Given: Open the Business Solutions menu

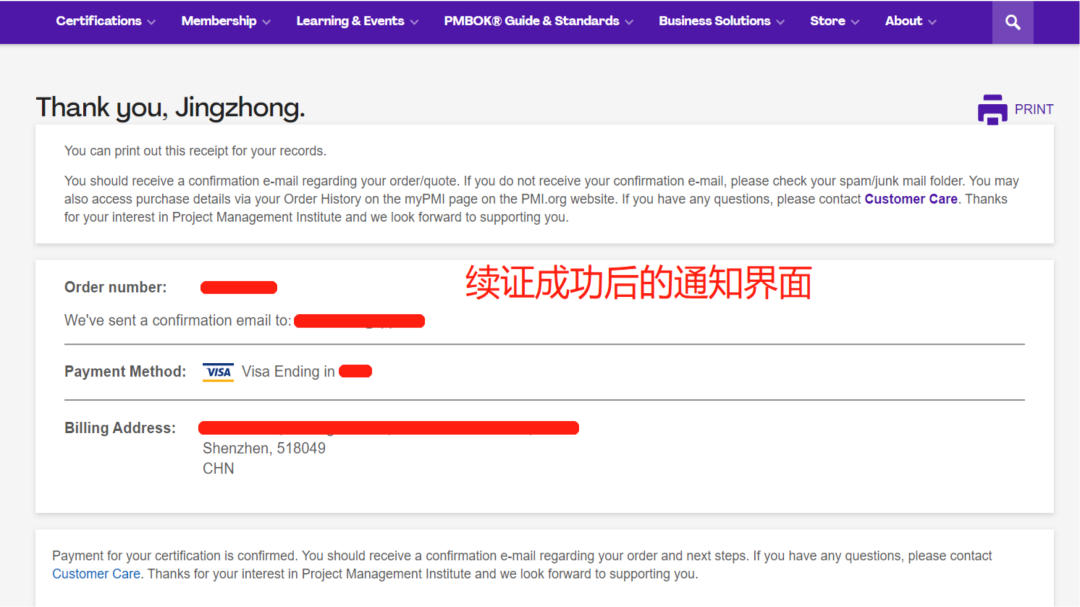Looking at the screenshot, I should 714,21.
